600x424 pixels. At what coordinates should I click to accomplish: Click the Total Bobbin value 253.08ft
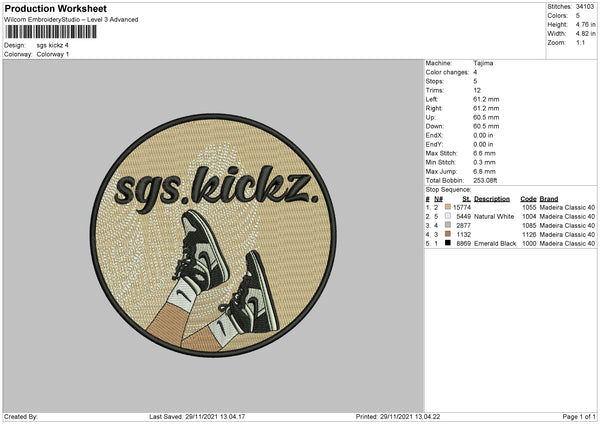[x=485, y=180]
